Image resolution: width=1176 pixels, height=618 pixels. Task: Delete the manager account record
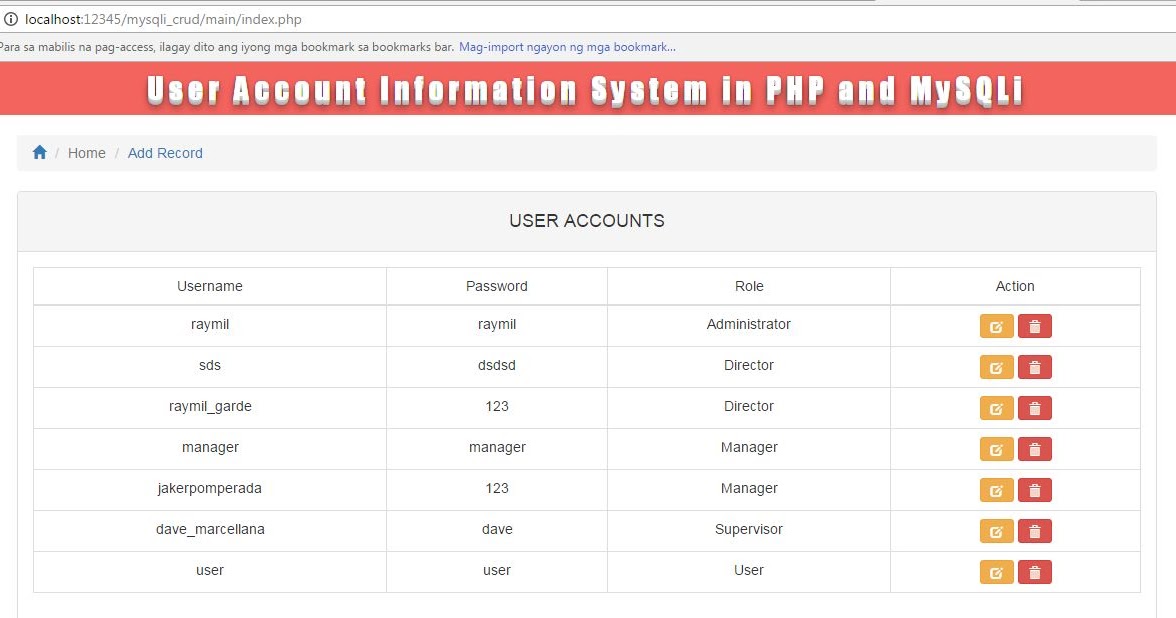coord(1035,448)
